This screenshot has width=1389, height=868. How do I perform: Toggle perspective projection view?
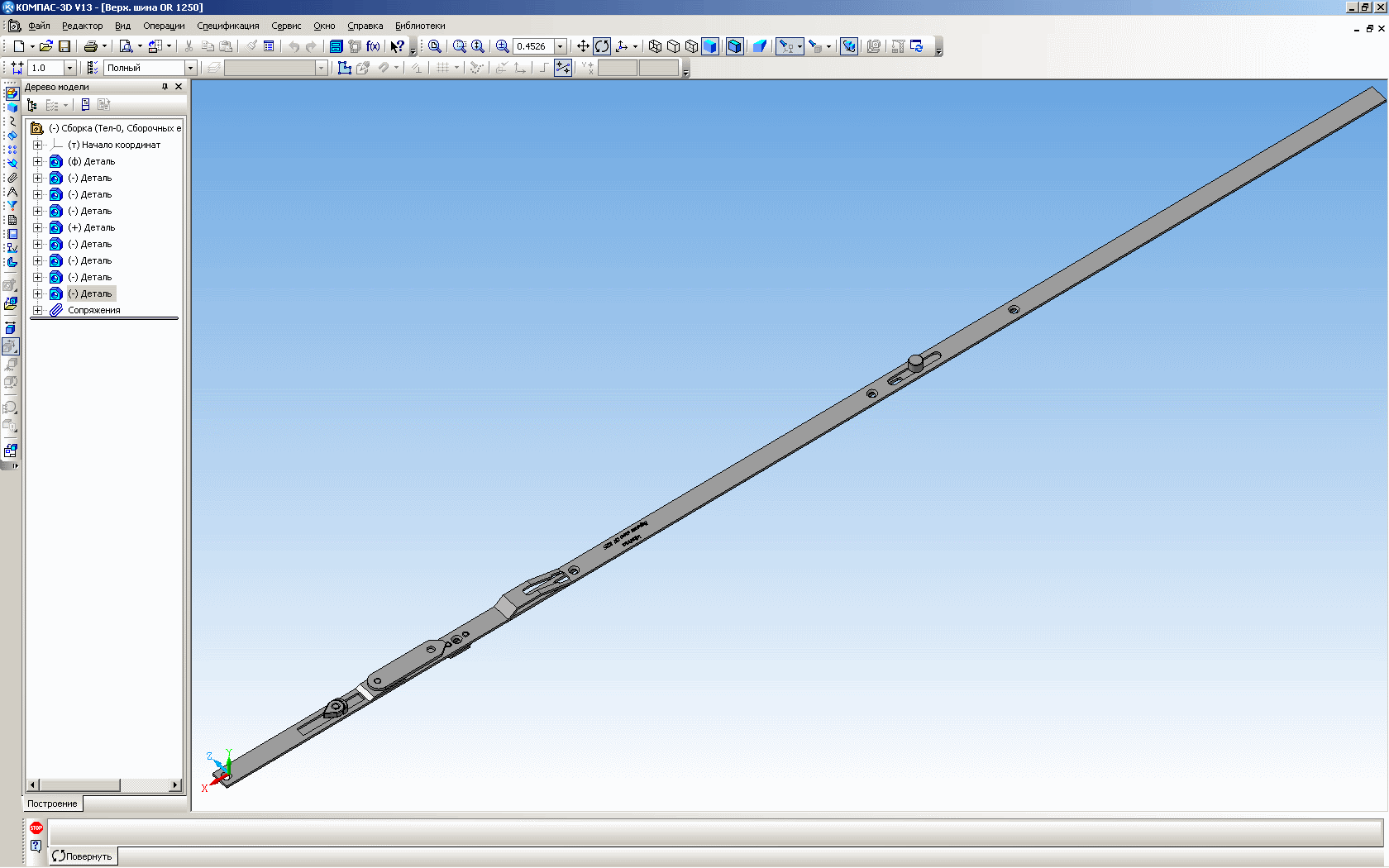click(760, 46)
